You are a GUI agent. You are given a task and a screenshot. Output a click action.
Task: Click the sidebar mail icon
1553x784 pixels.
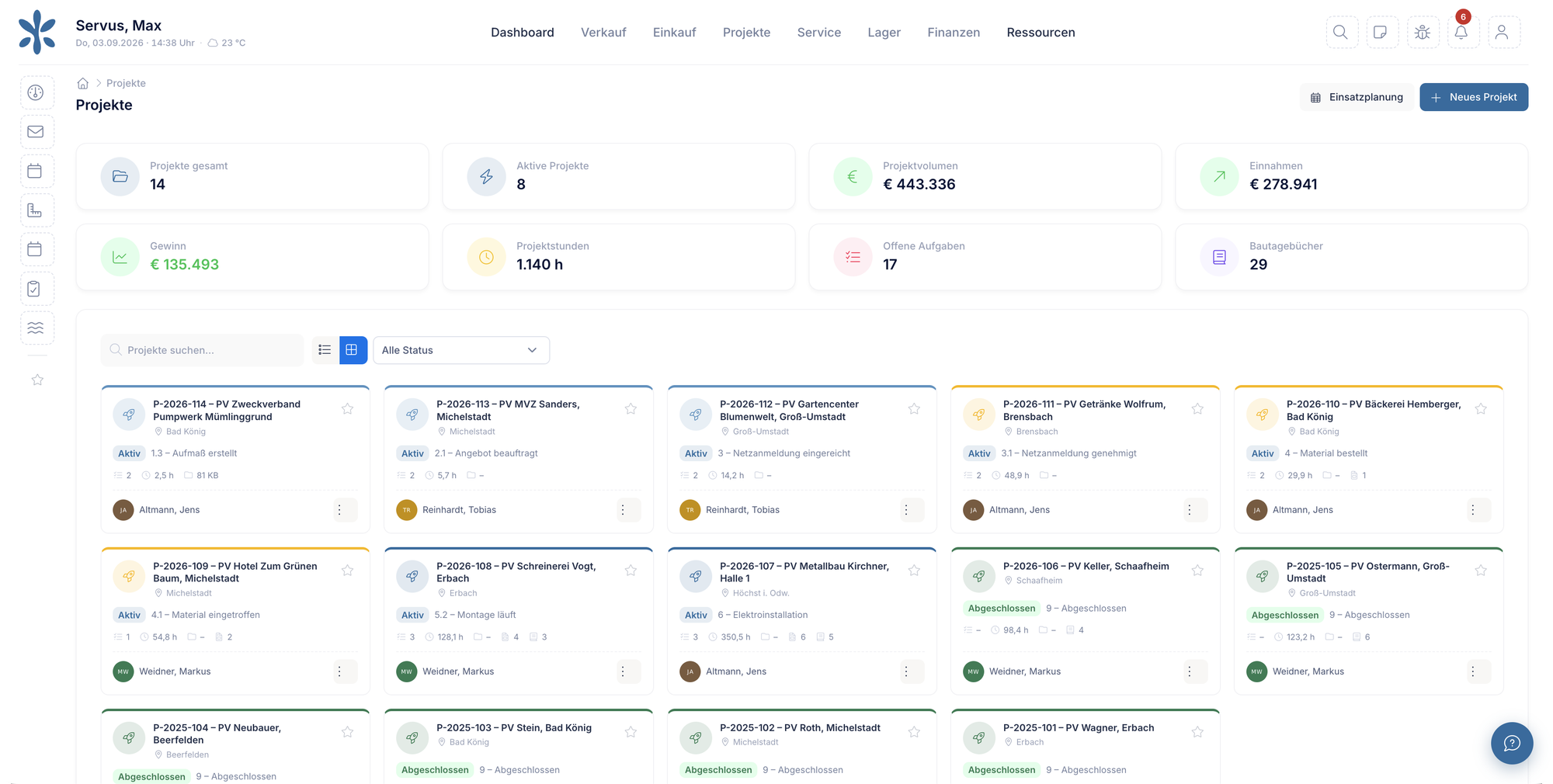(36, 132)
